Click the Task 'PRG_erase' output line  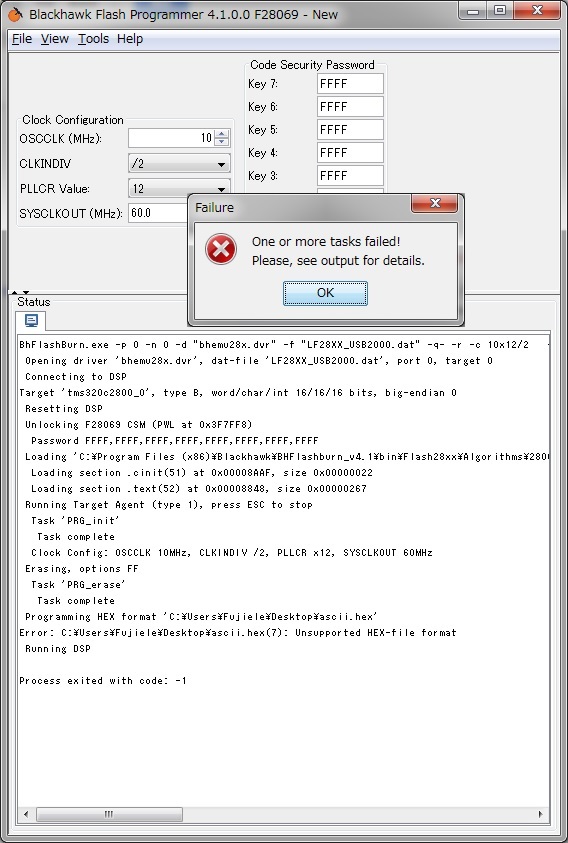[79, 585]
